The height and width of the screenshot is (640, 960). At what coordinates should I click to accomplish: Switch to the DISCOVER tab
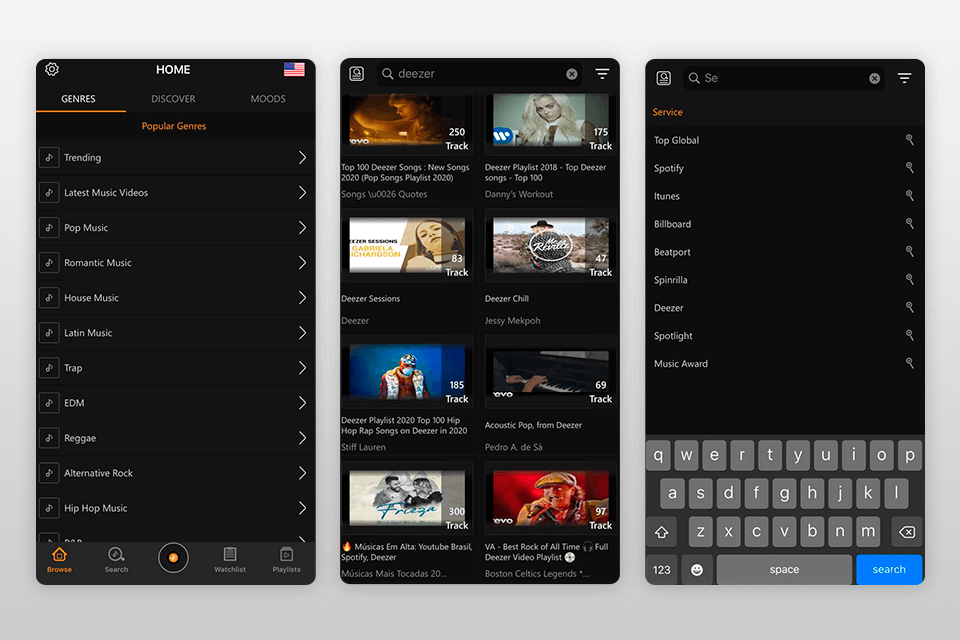tap(173, 98)
